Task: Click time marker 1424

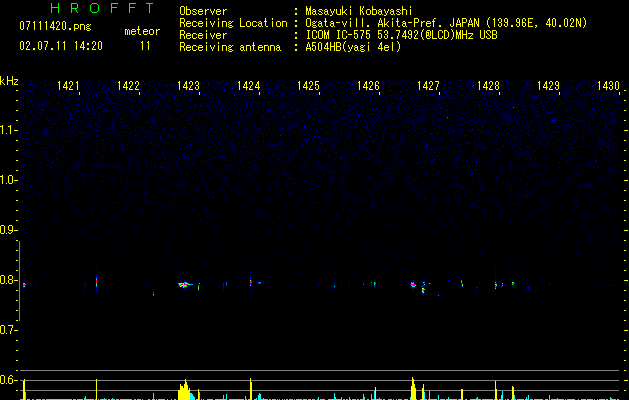Action: coord(248,86)
